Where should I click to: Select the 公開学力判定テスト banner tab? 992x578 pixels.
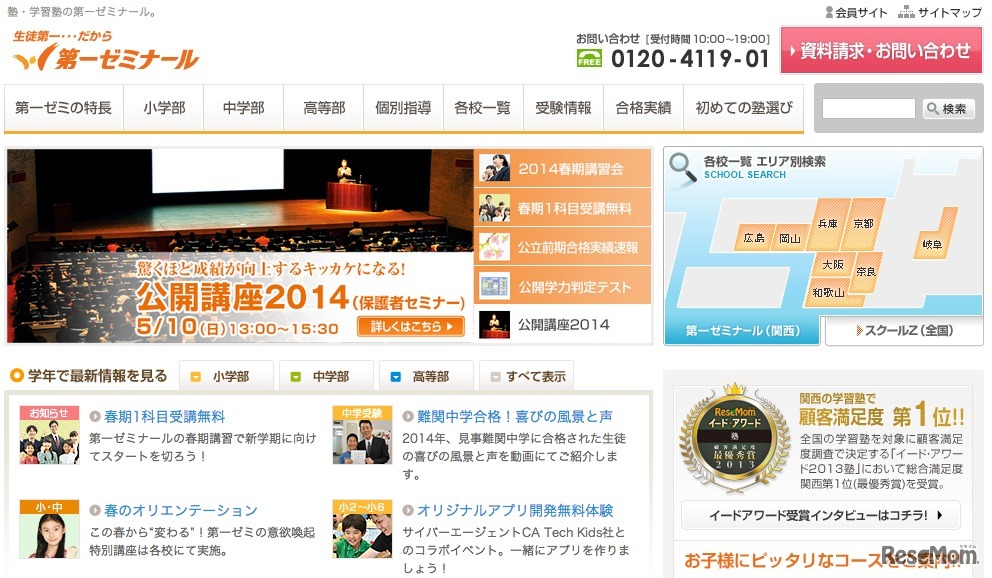[x=562, y=286]
